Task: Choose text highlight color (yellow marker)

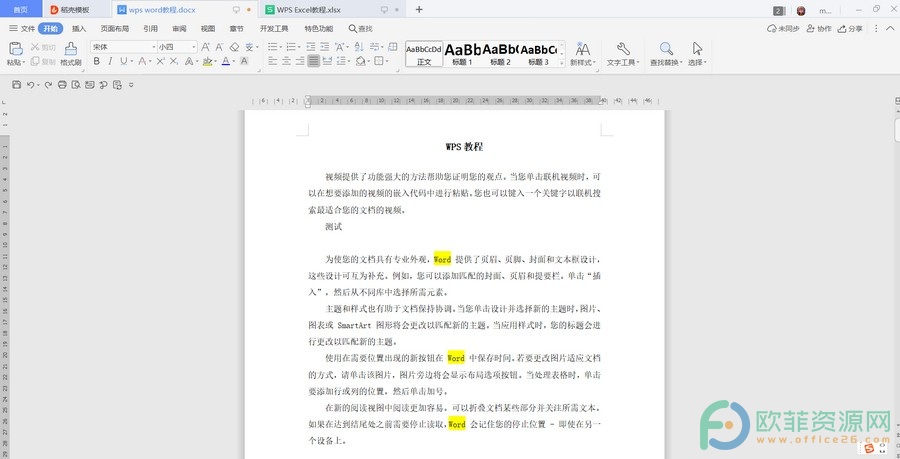Action: click(x=207, y=61)
